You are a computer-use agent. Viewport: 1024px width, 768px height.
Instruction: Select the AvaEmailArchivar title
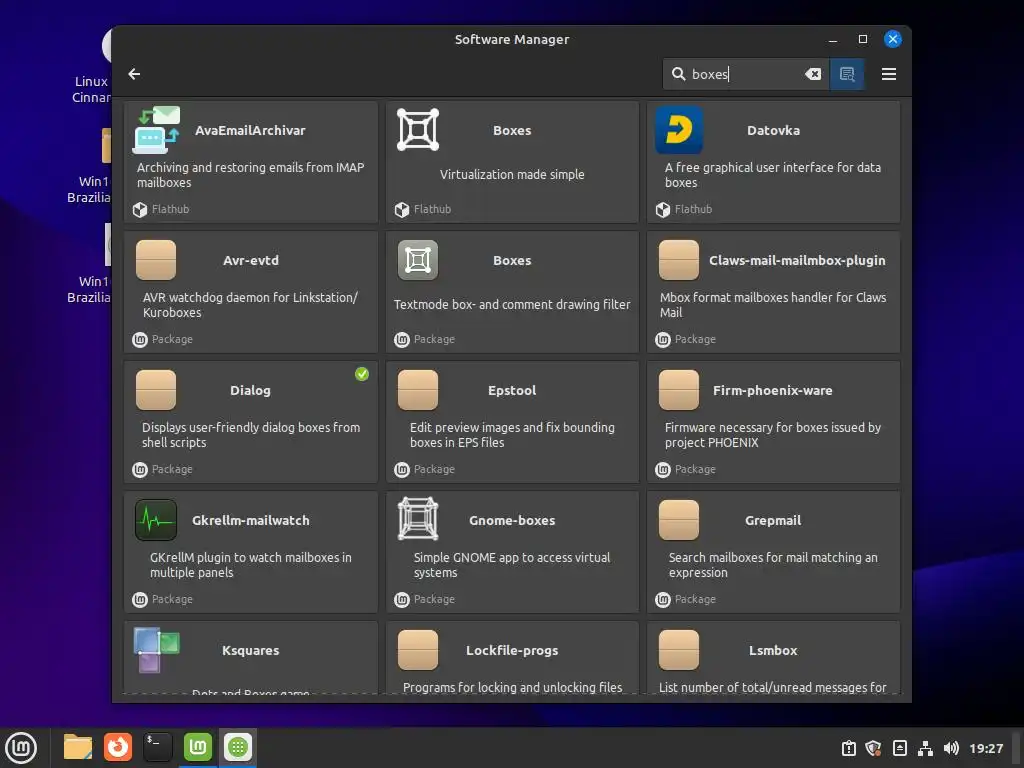[250, 131]
